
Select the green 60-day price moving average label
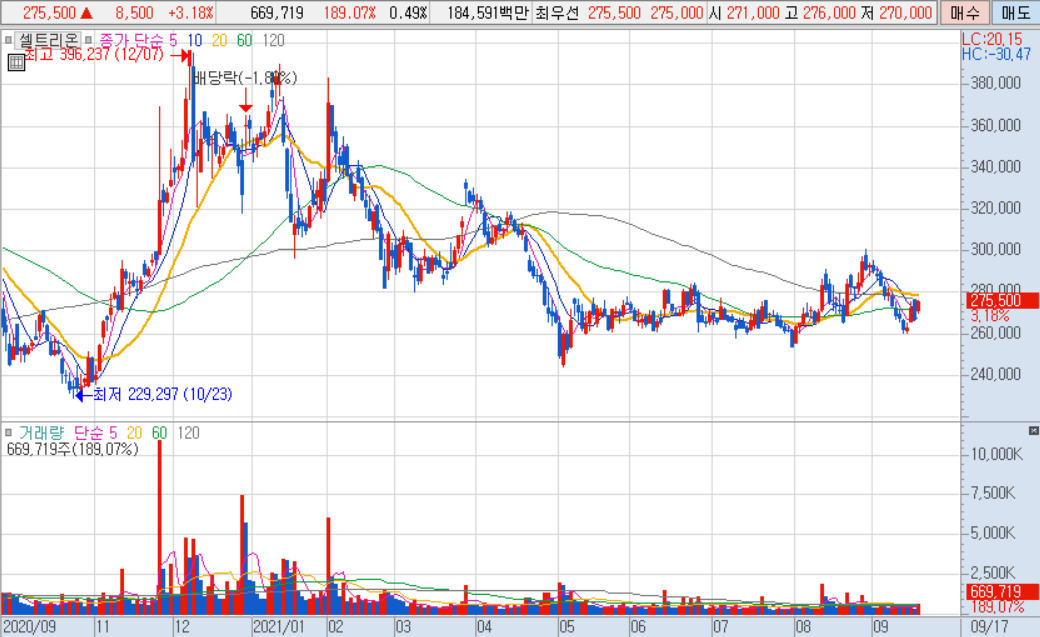tap(245, 40)
